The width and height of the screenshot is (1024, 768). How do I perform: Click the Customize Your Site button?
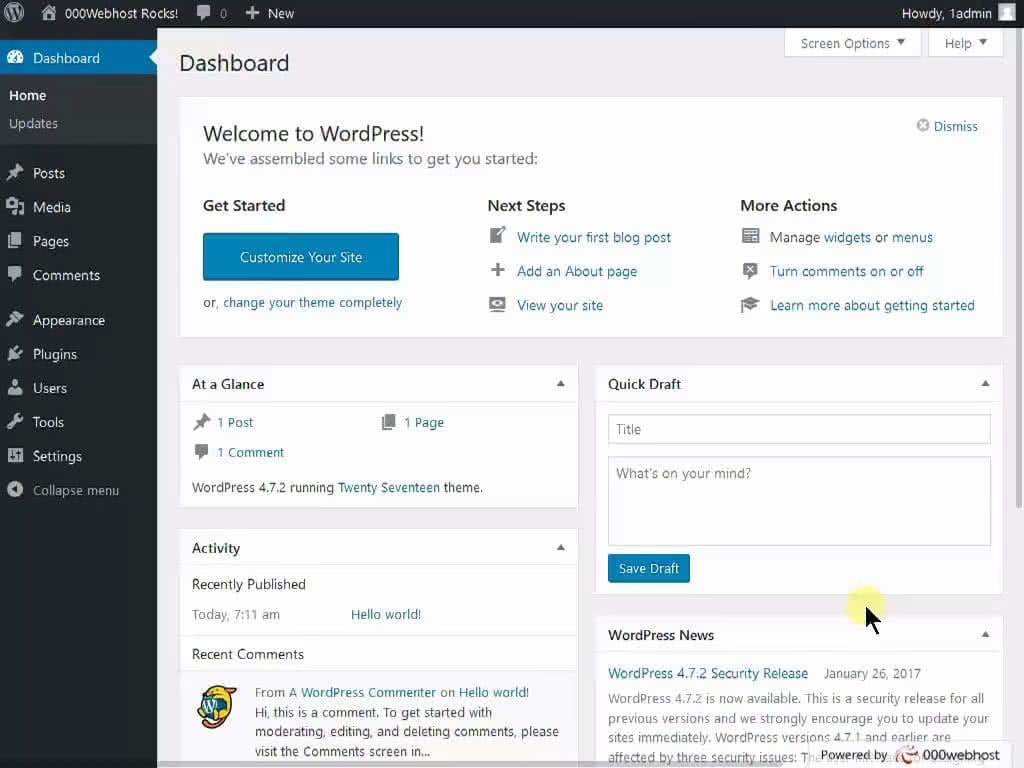point(300,257)
